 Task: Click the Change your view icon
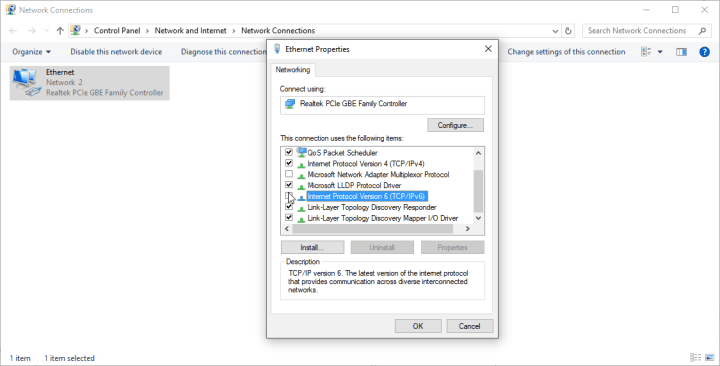coord(646,52)
